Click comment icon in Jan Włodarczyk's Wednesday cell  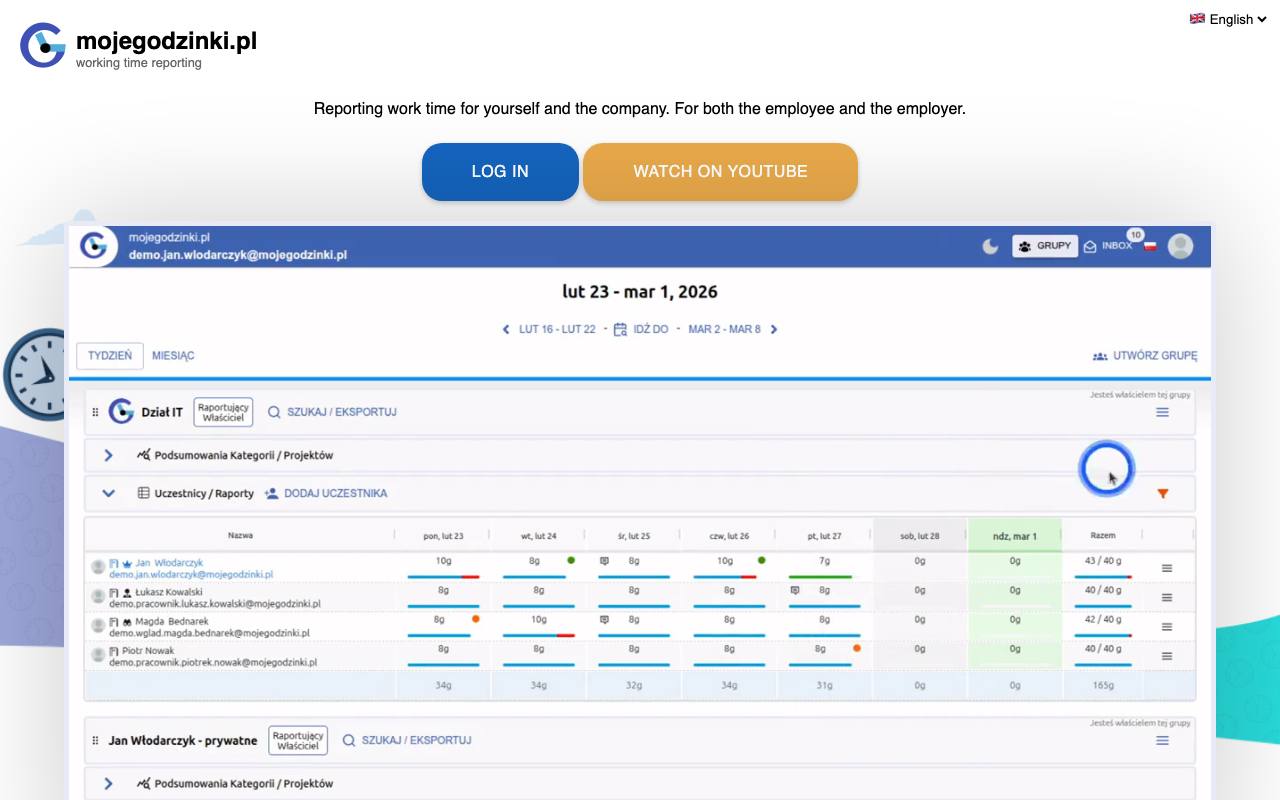point(604,561)
